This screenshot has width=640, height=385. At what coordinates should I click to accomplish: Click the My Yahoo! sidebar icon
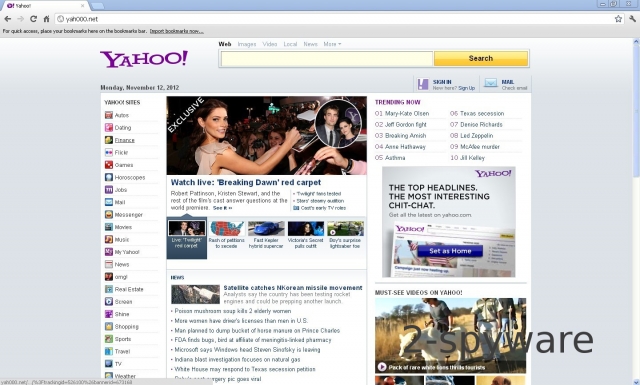pos(109,252)
